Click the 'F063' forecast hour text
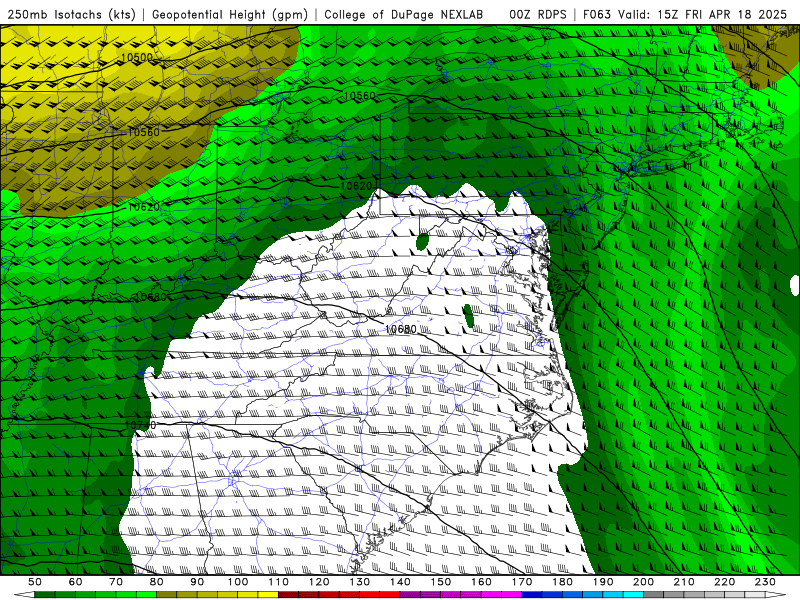 pyautogui.click(x=597, y=15)
